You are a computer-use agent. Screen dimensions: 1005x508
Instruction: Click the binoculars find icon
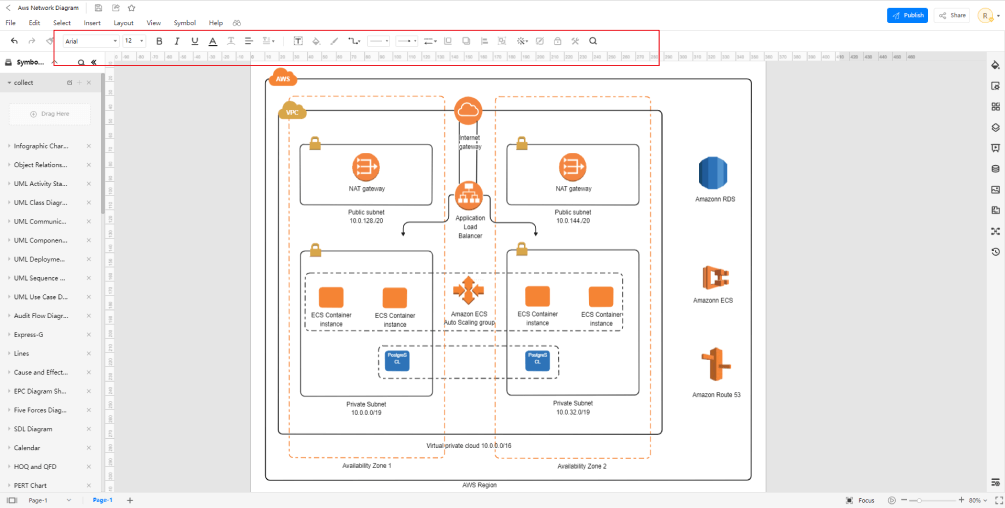point(237,23)
